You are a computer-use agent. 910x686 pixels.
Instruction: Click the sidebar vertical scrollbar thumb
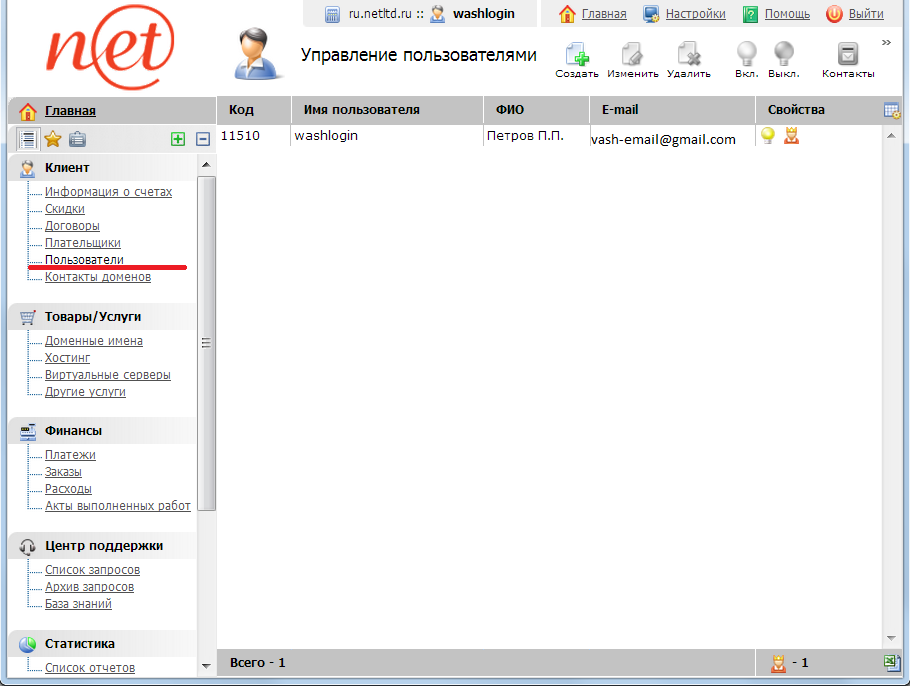click(x=207, y=343)
